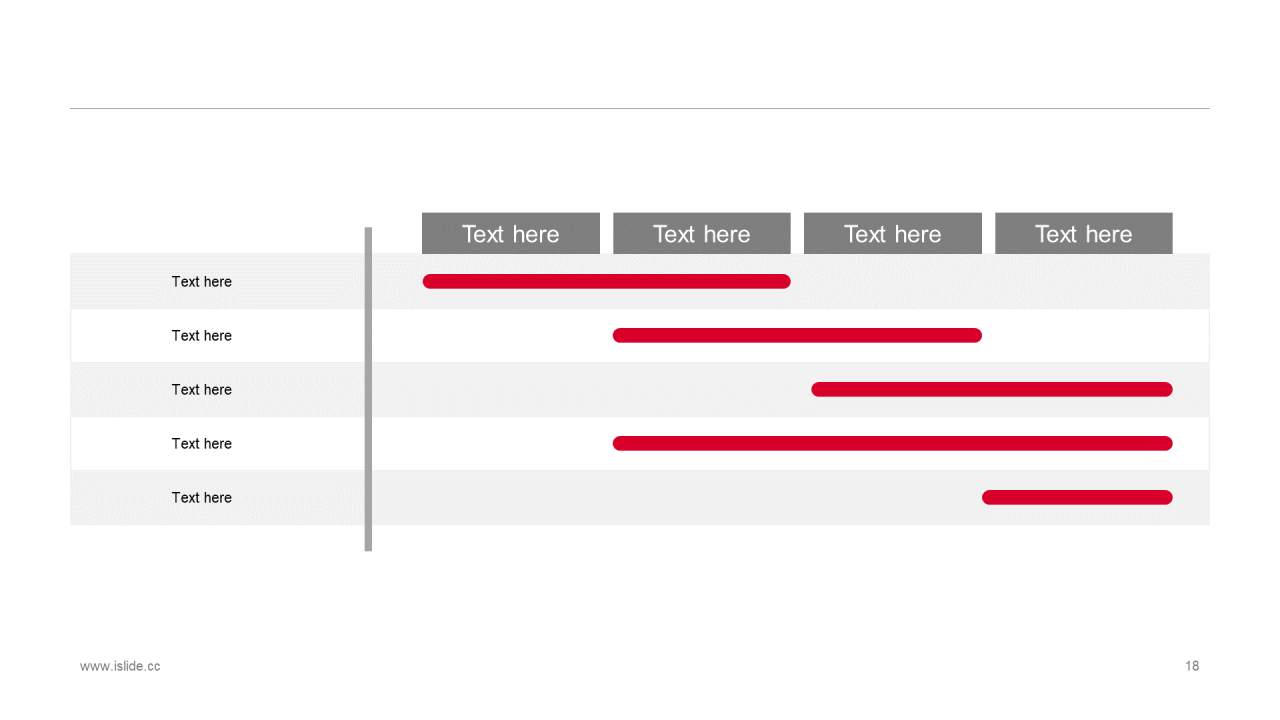Viewport: 1280px width, 720px height.
Task: Click the slide number 18 in the footer
Action: (x=1192, y=666)
